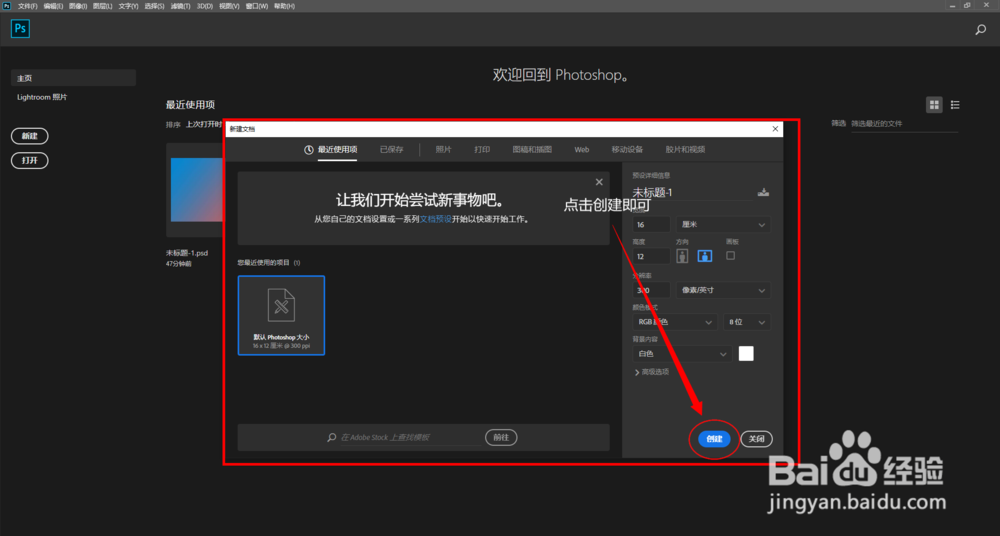Viewport: 1000px width, 536px height.
Task: Open the 像素/英寸 resolution unit dropdown
Action: 723,290
